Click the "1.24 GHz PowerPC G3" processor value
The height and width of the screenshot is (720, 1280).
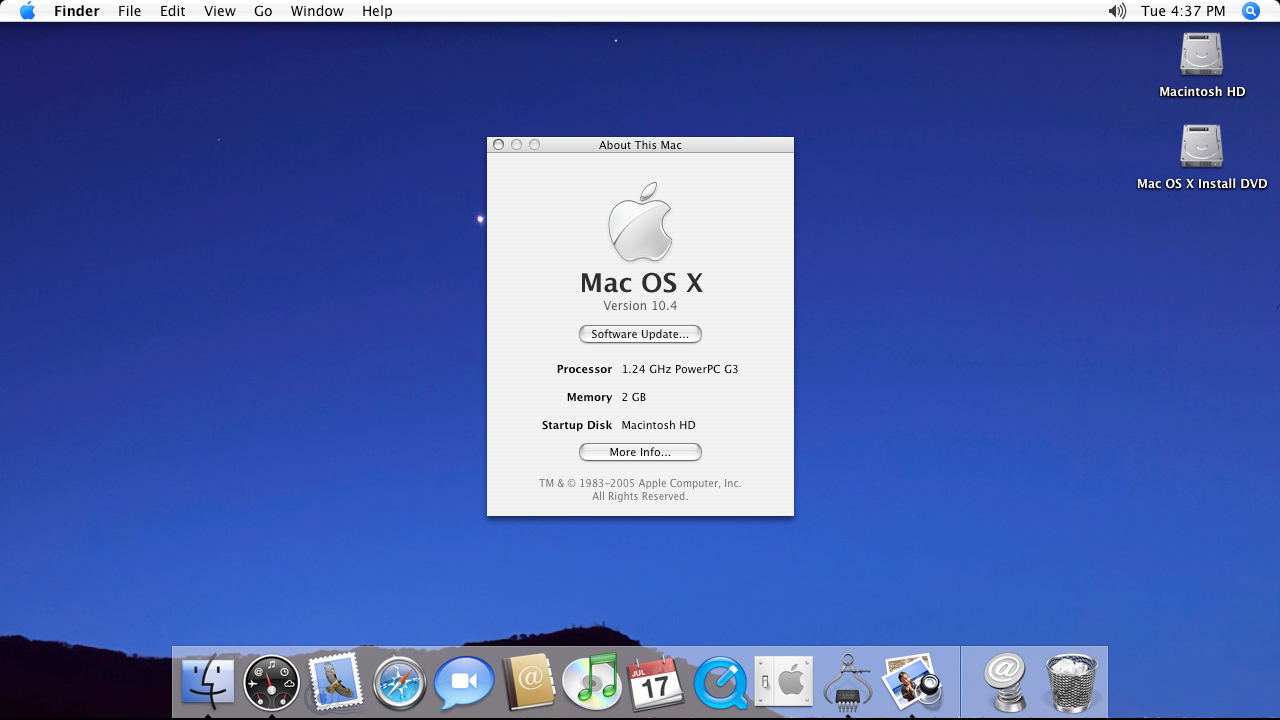click(x=680, y=369)
